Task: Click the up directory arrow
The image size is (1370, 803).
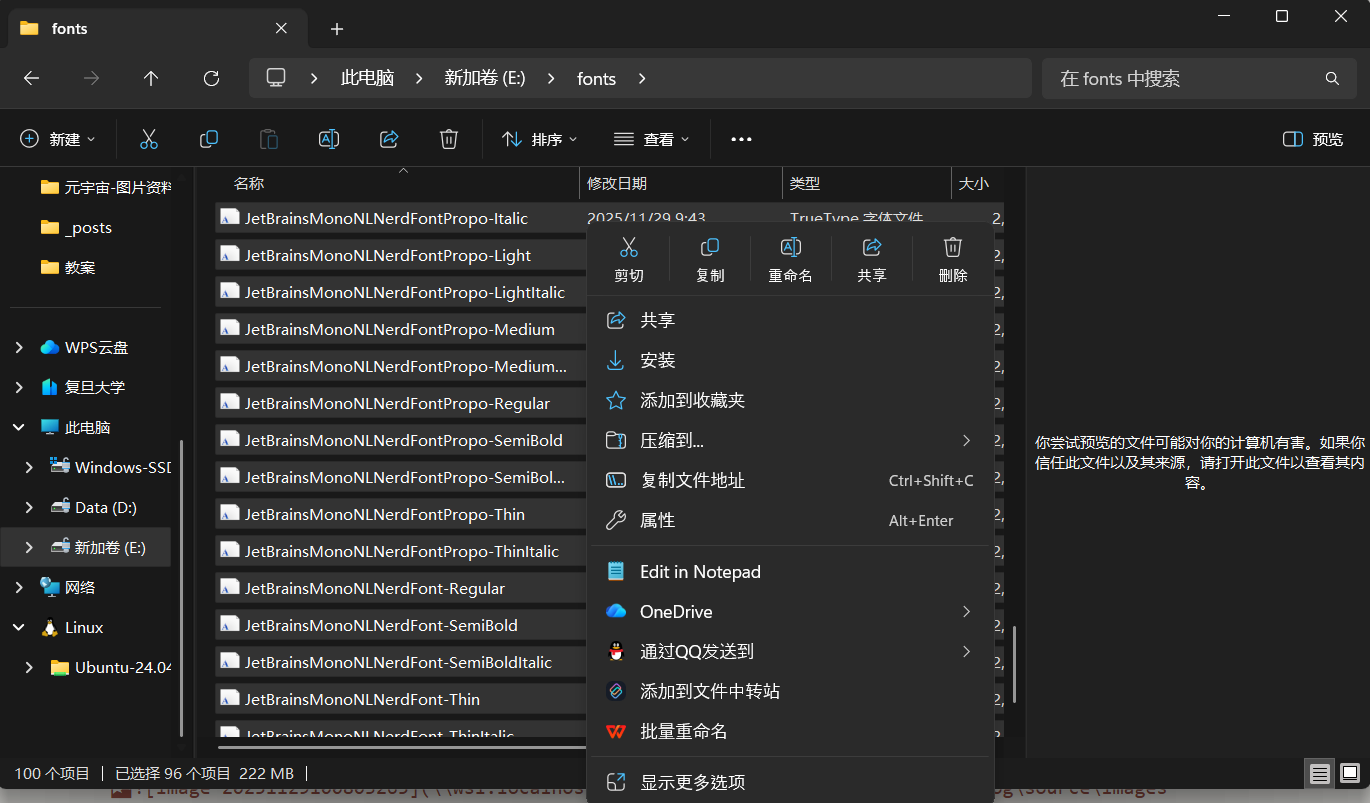Action: tap(151, 78)
